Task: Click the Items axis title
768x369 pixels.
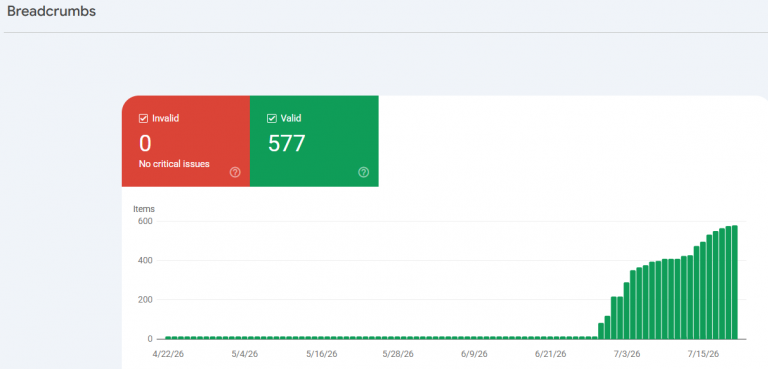Action: 144,209
